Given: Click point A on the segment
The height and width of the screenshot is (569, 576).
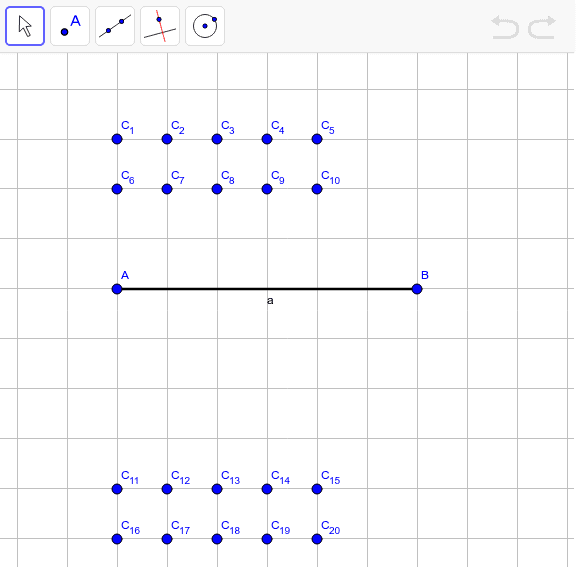Looking at the screenshot, I should (117, 289).
